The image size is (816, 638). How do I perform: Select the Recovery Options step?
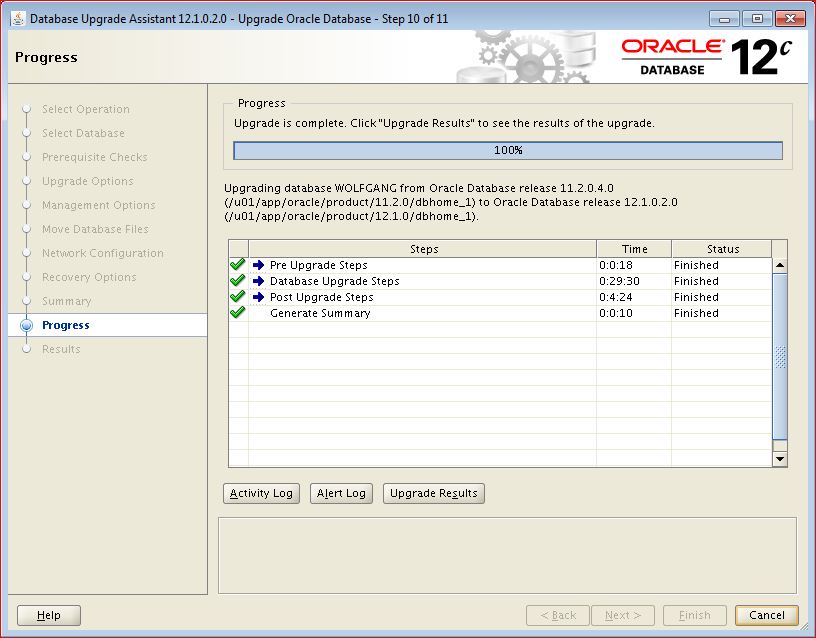89,277
